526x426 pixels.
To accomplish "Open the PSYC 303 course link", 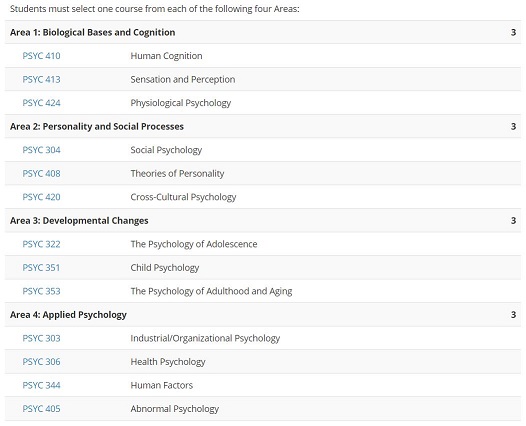I will [41, 338].
